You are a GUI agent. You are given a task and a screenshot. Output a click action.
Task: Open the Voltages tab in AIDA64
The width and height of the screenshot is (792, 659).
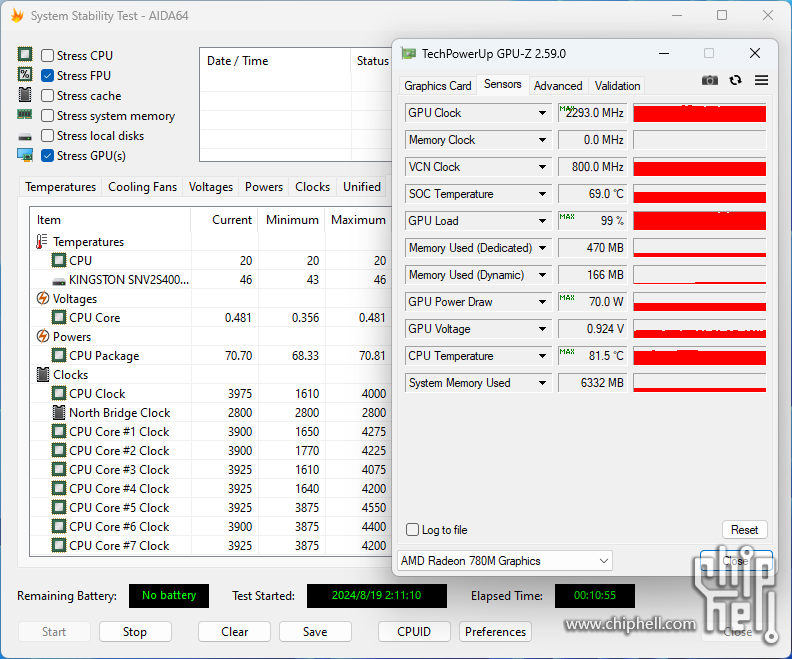(211, 187)
